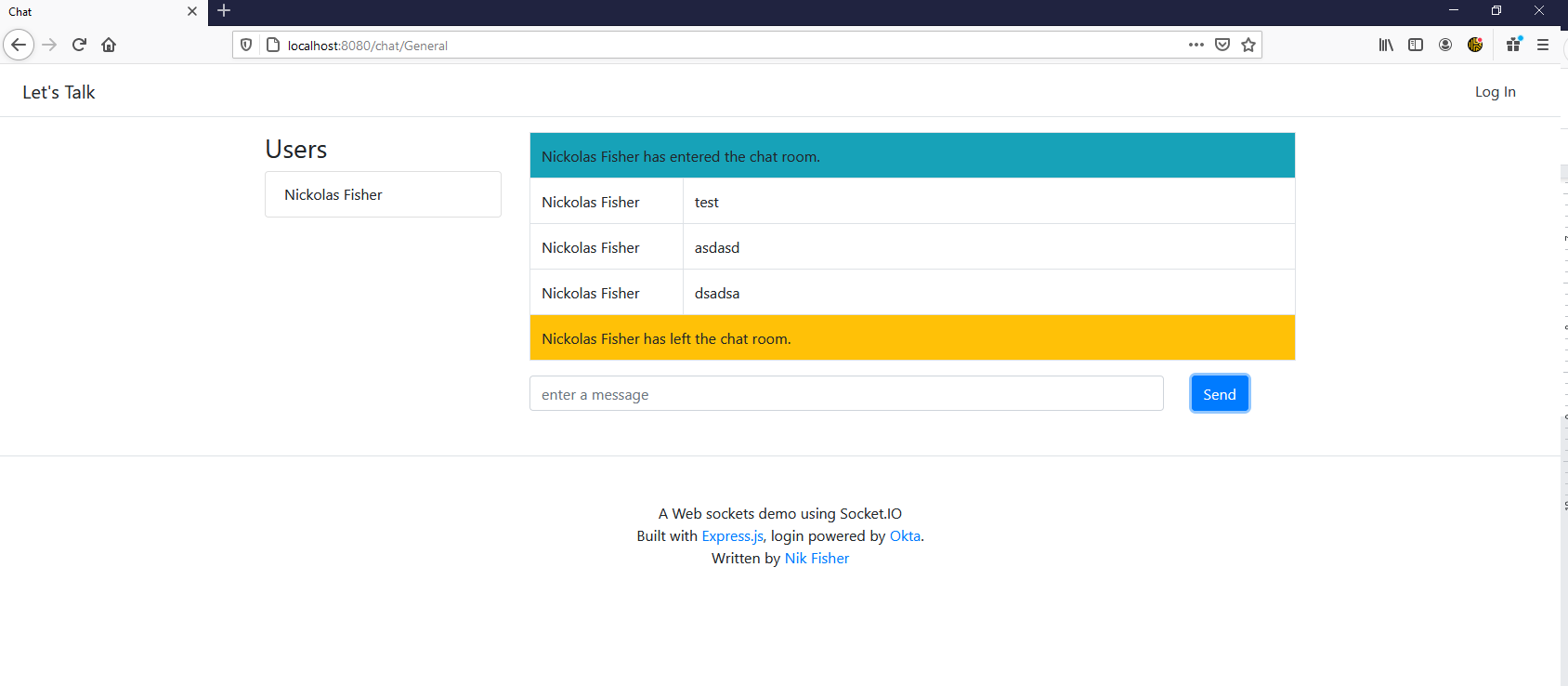Viewport: 1568px width, 686px height.
Task: Select the Chat browser tab
Action: point(93,12)
